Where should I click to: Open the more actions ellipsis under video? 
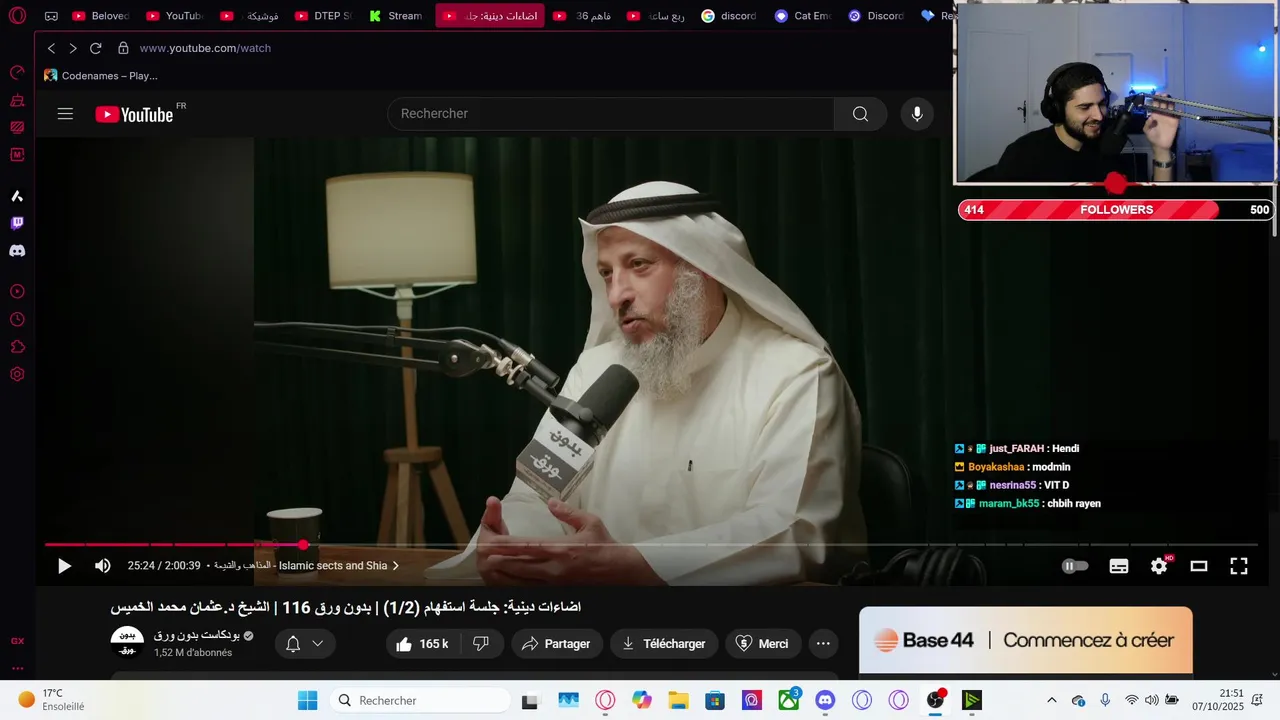click(x=823, y=644)
